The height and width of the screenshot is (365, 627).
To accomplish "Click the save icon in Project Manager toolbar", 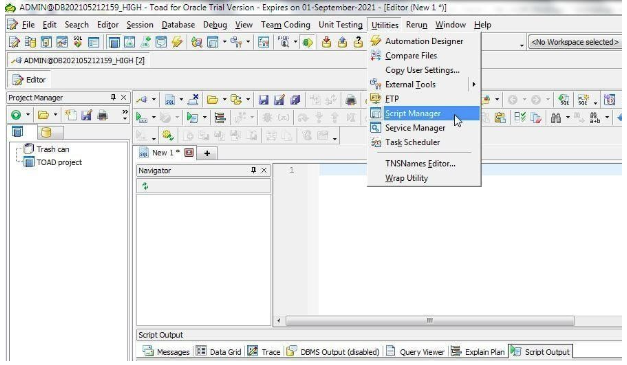I will coord(86,116).
